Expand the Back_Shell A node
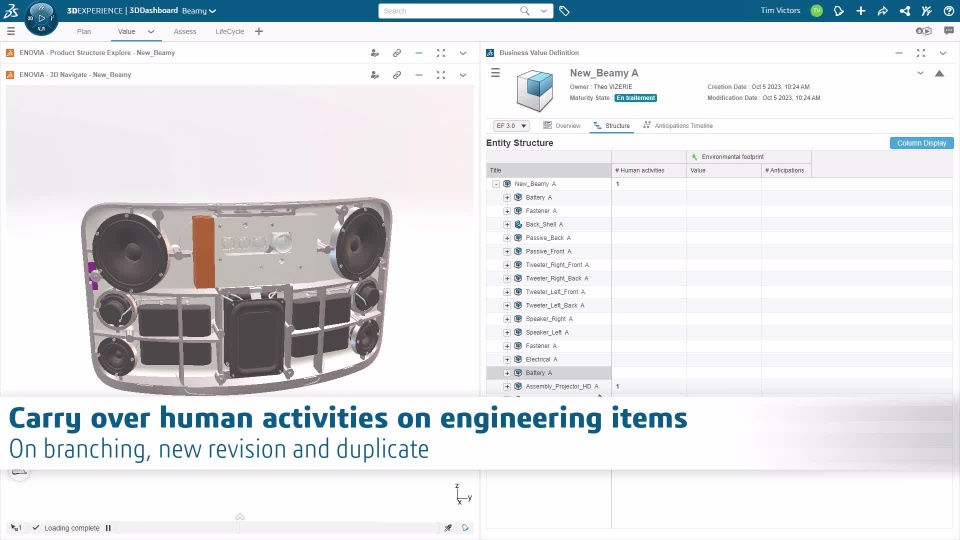960x540 pixels. click(x=507, y=225)
